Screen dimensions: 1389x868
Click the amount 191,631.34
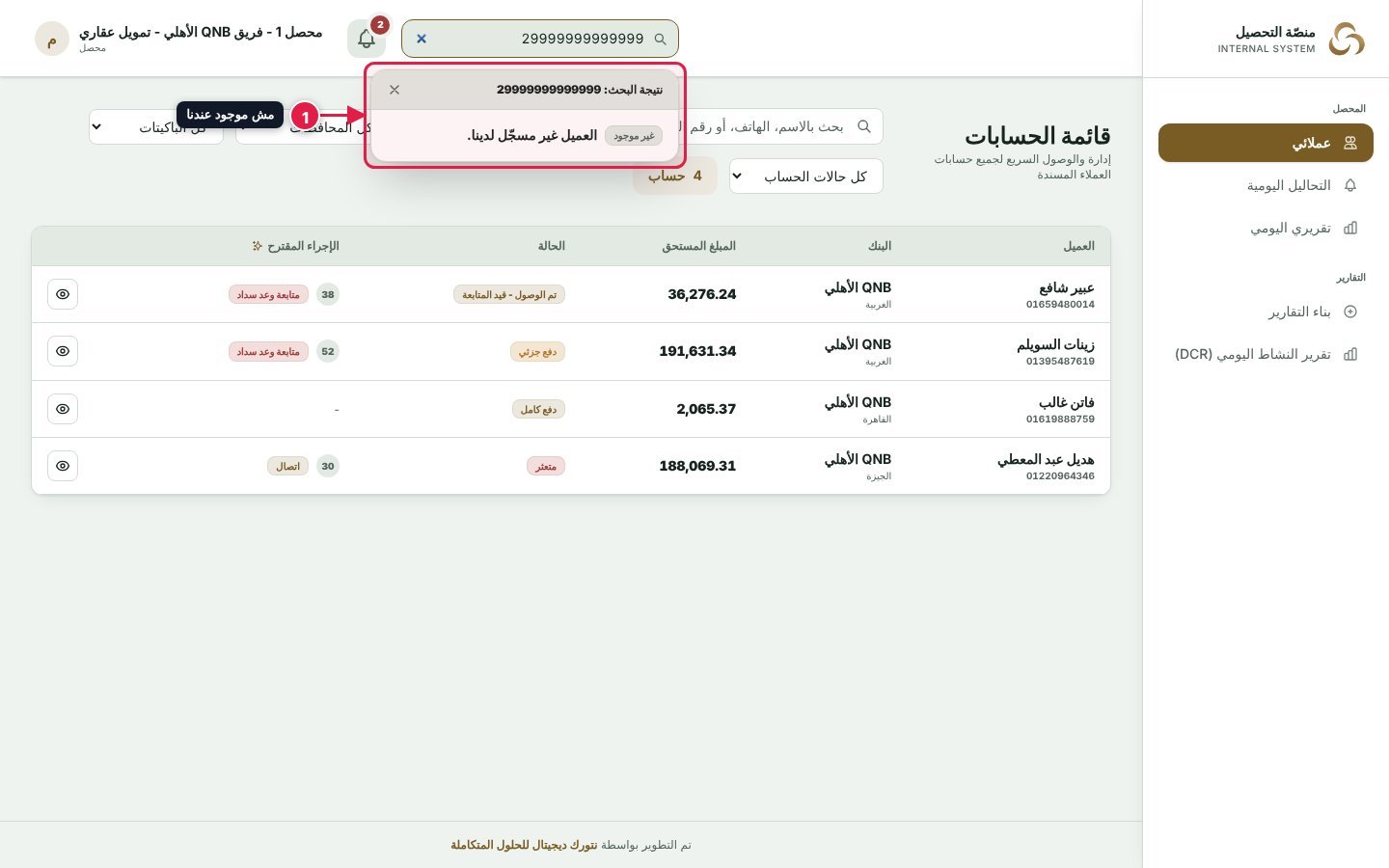(697, 351)
